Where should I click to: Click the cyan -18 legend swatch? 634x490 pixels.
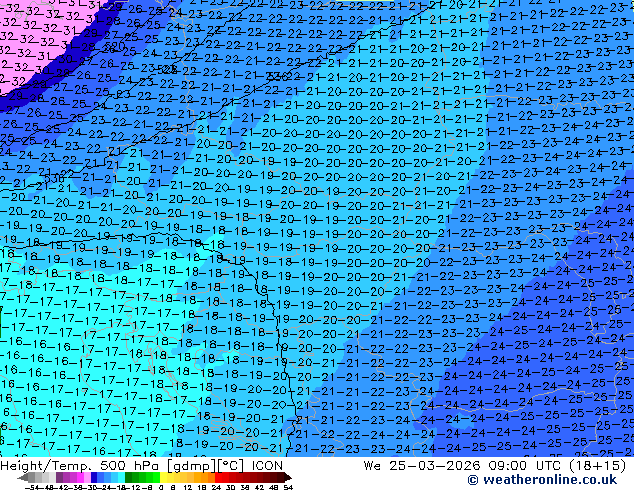(122, 477)
